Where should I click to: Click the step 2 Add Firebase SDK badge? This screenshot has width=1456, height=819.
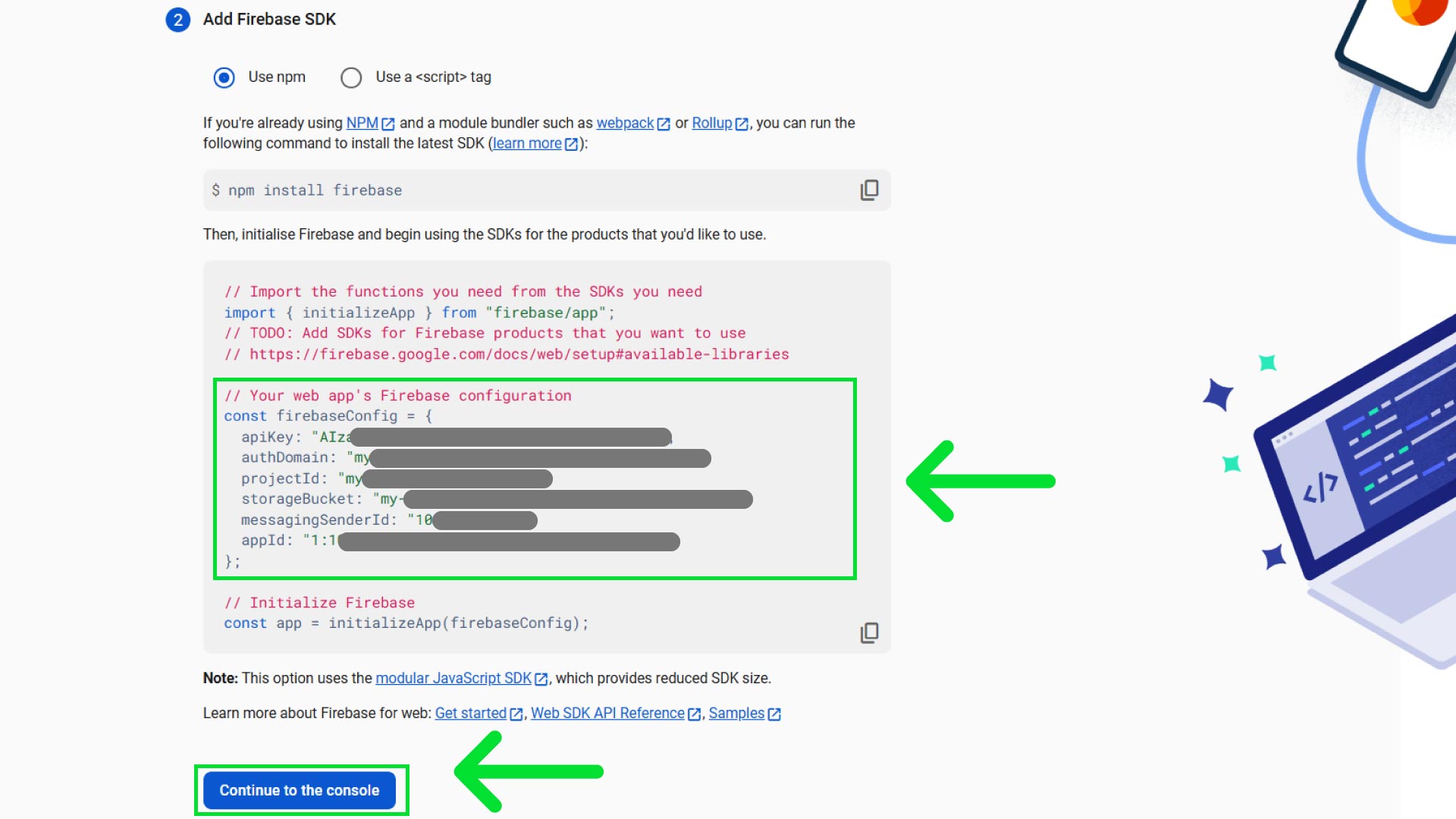click(177, 20)
